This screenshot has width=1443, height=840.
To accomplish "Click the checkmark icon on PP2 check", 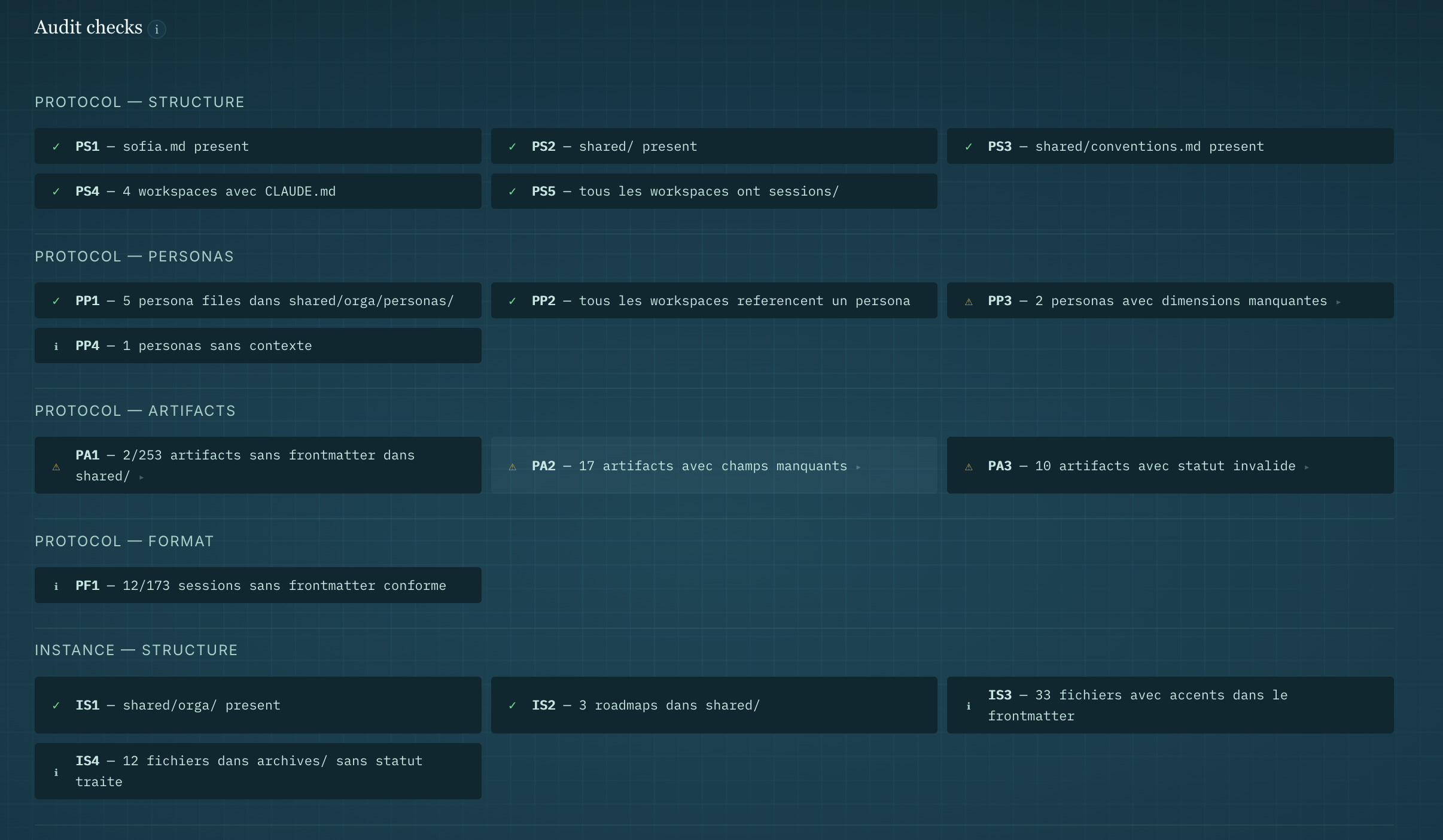I will point(513,301).
